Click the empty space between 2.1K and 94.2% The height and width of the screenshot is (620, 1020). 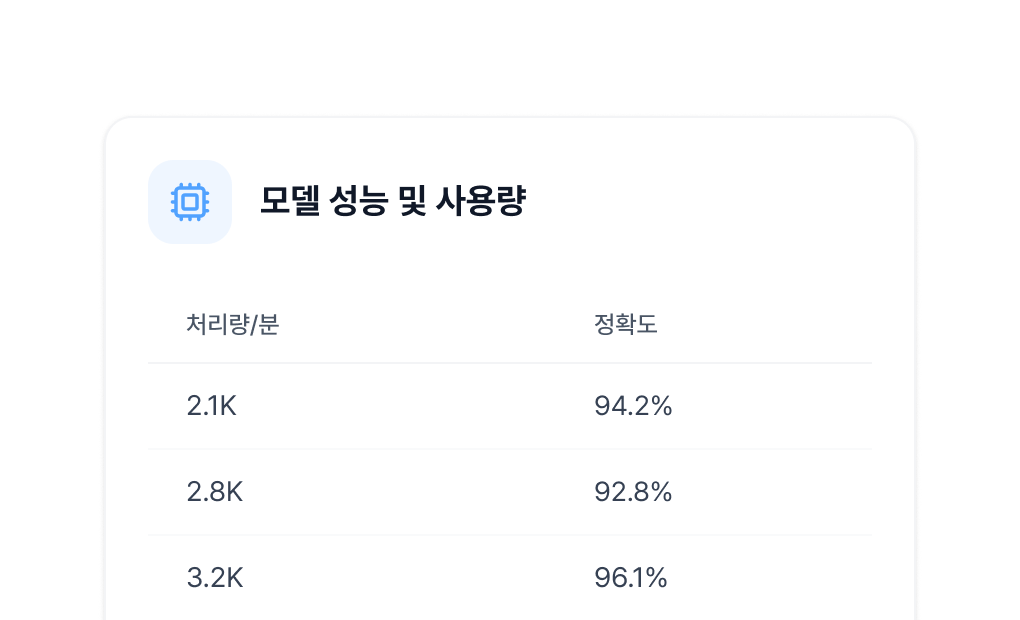(x=410, y=406)
